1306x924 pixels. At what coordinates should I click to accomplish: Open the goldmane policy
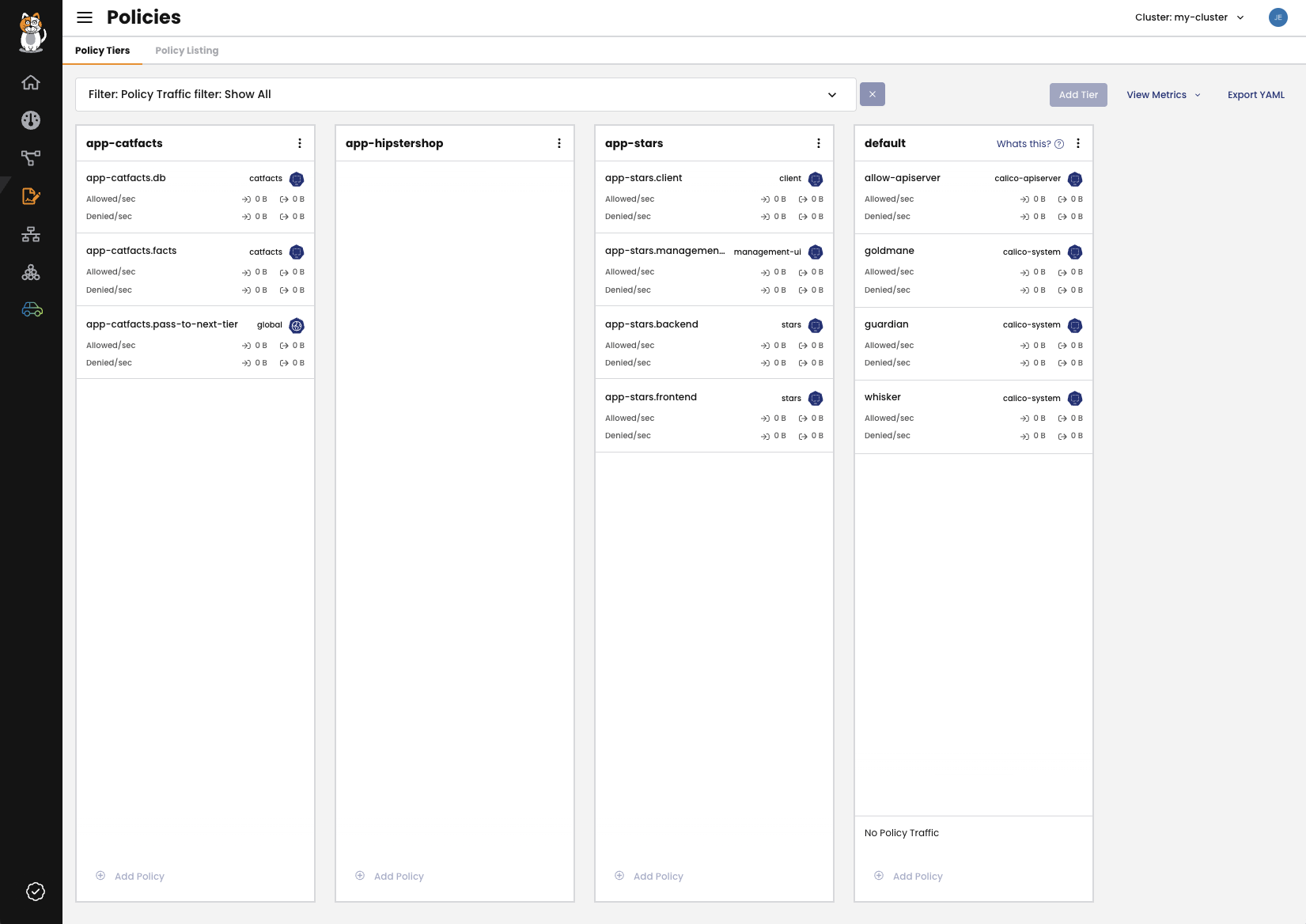[x=889, y=251]
